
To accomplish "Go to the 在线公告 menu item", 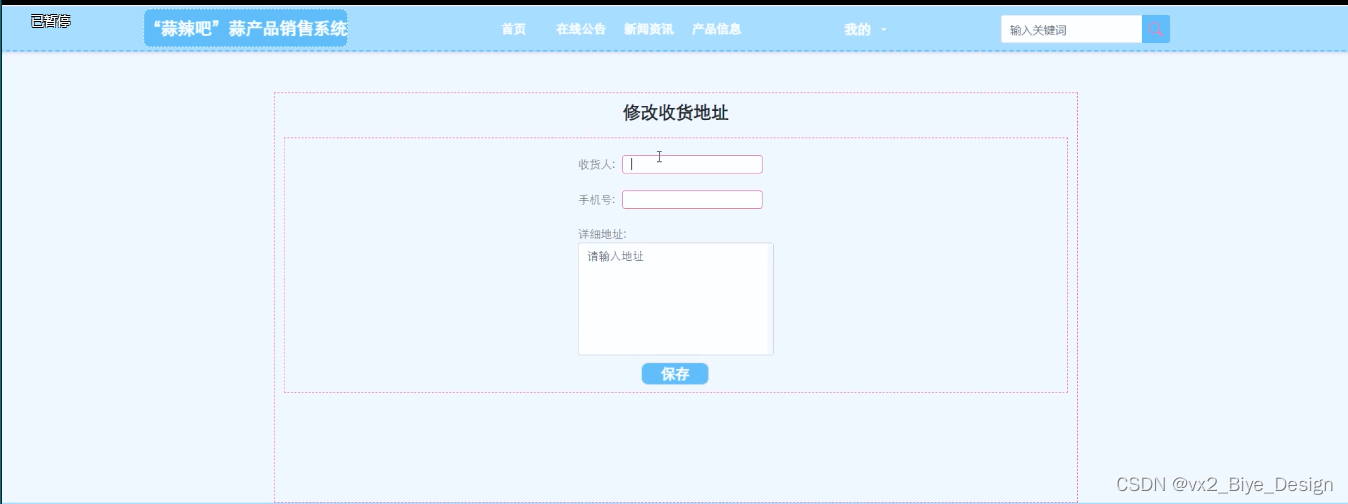I will coord(581,29).
